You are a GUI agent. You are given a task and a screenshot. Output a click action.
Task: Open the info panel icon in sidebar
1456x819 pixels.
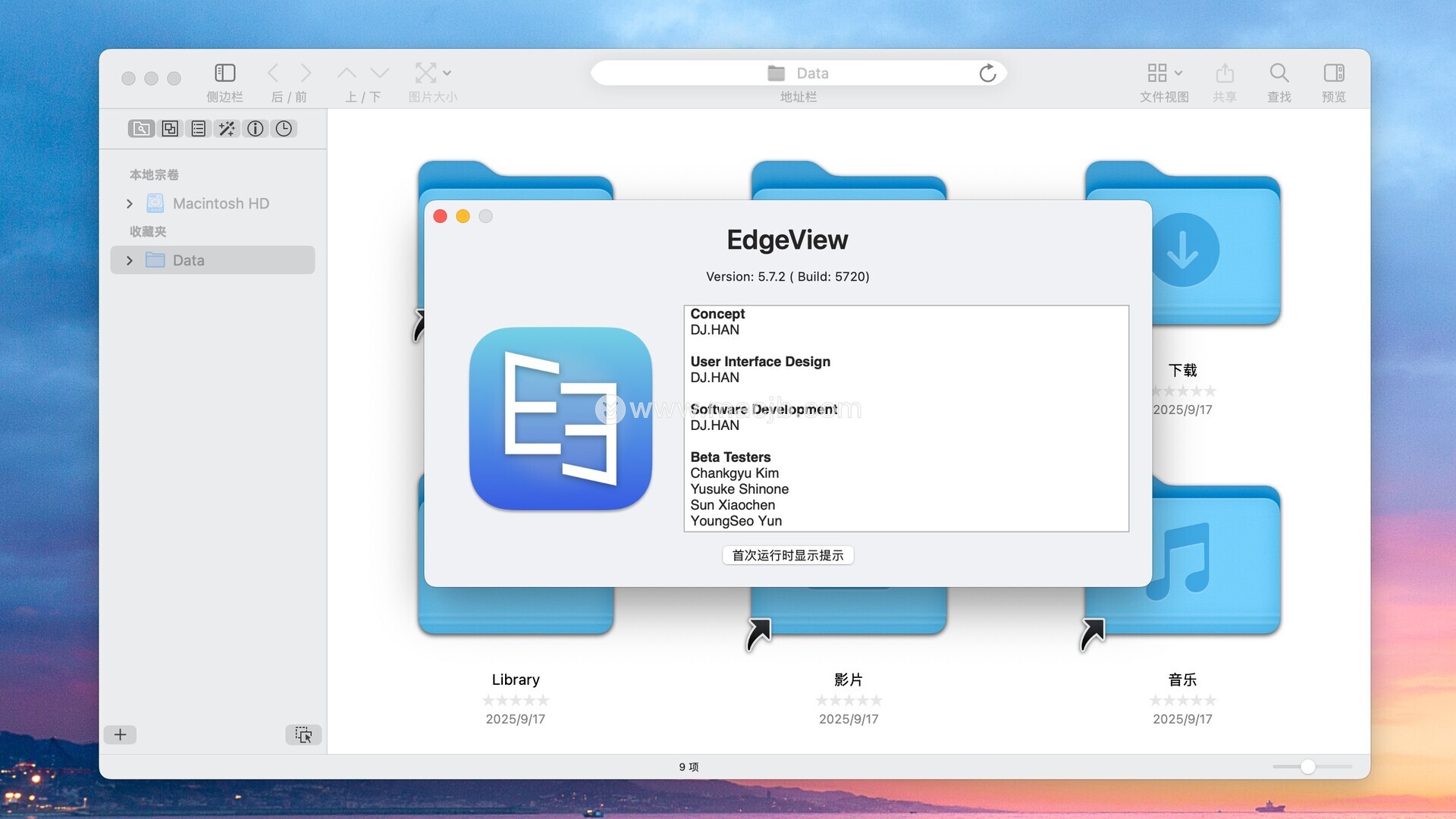[x=256, y=129]
